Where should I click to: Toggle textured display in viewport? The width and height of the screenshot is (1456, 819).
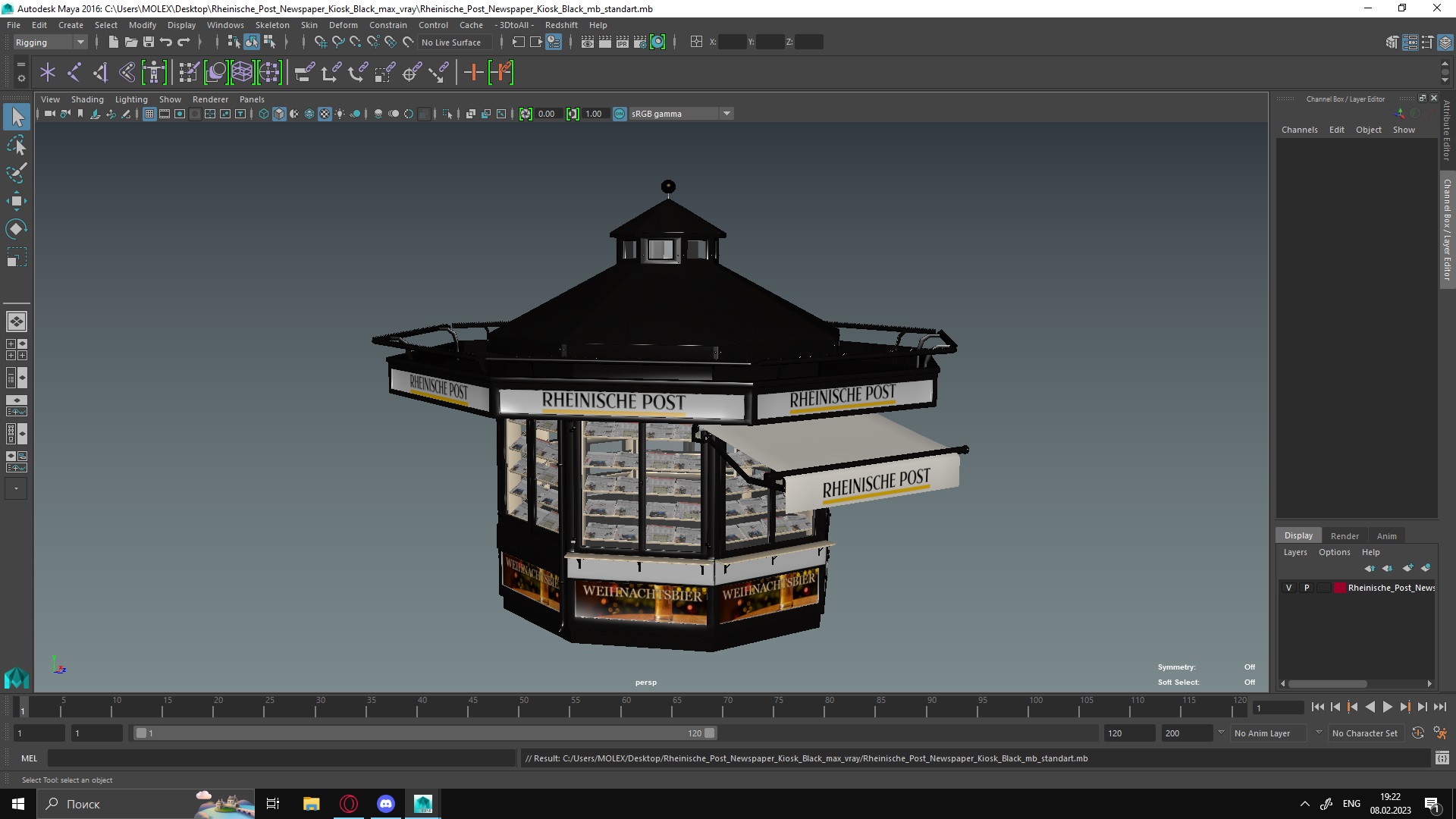325,114
